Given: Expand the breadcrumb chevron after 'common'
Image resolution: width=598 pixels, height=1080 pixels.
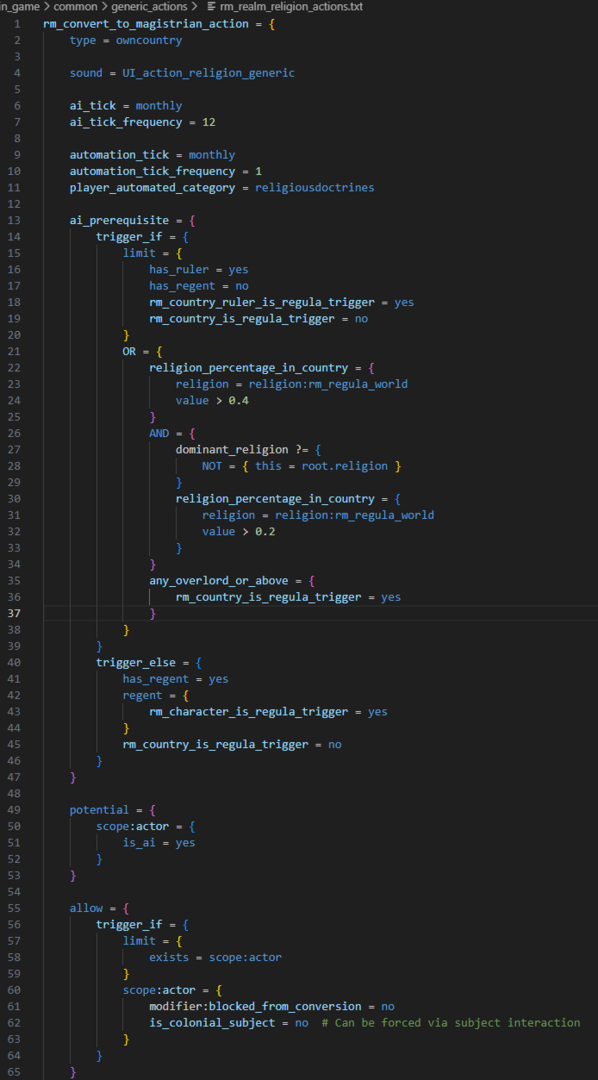Looking at the screenshot, I should point(102,7).
